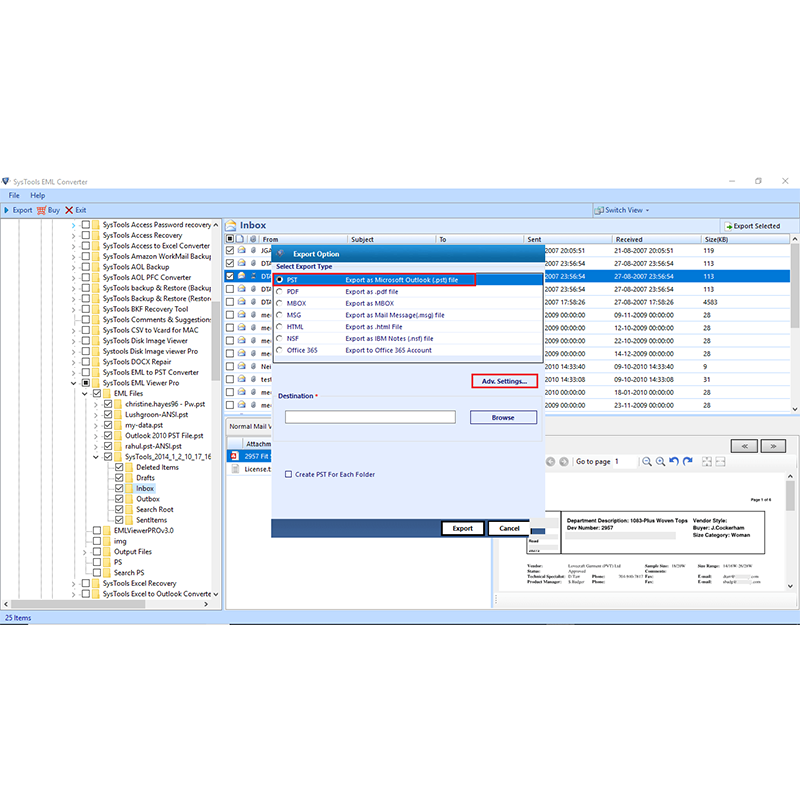The height and width of the screenshot is (800, 800).
Task: Click the Inbox folder icon in tree
Action: point(129,488)
